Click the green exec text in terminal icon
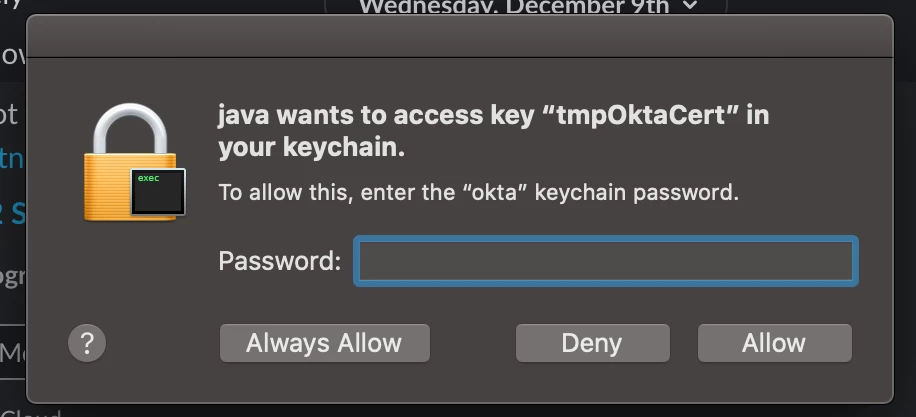Screen dimensions: 916x417 [x=148, y=178]
